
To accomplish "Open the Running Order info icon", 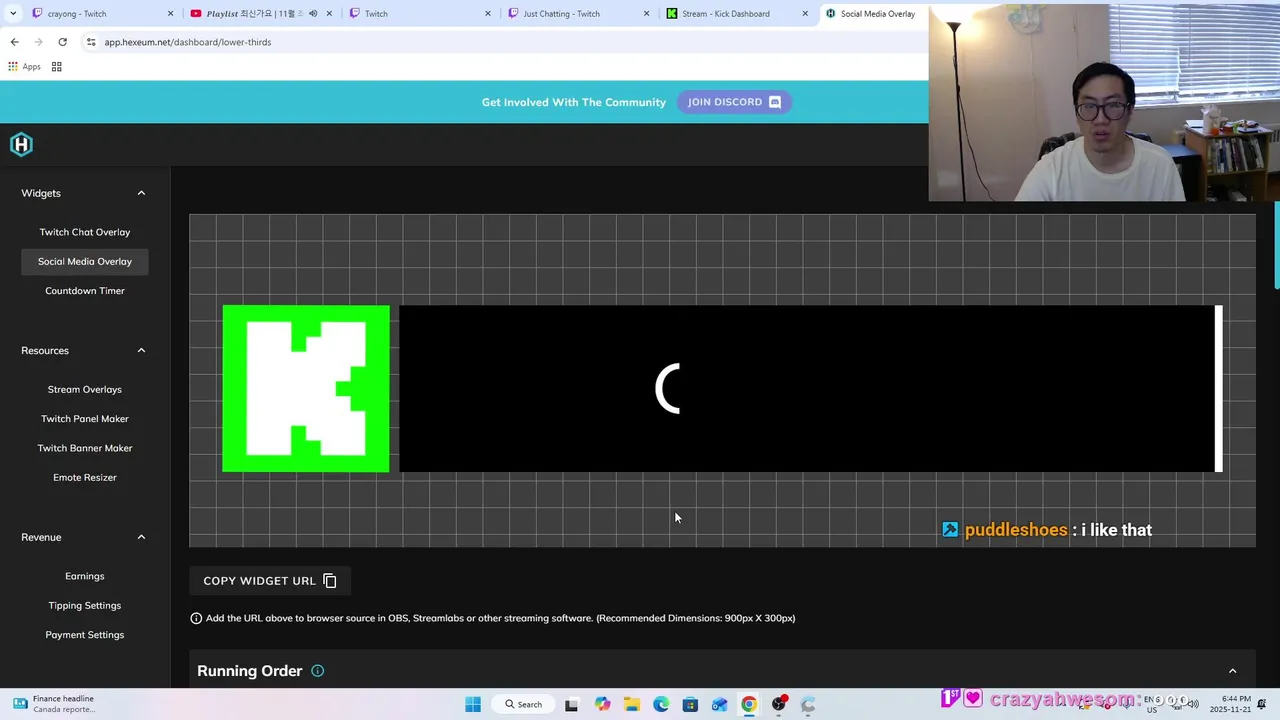I will pos(317,671).
